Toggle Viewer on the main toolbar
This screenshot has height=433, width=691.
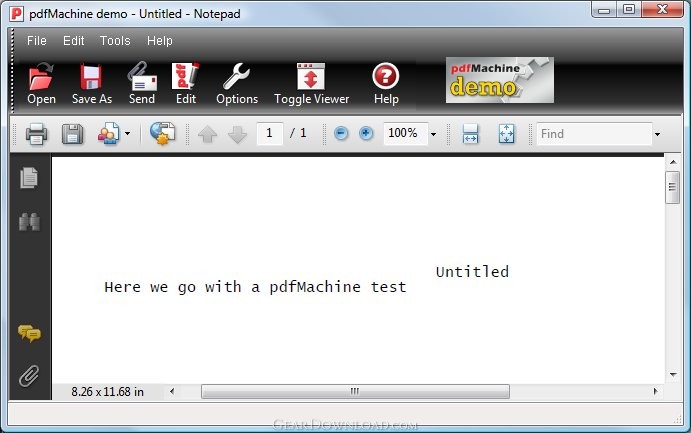click(311, 84)
